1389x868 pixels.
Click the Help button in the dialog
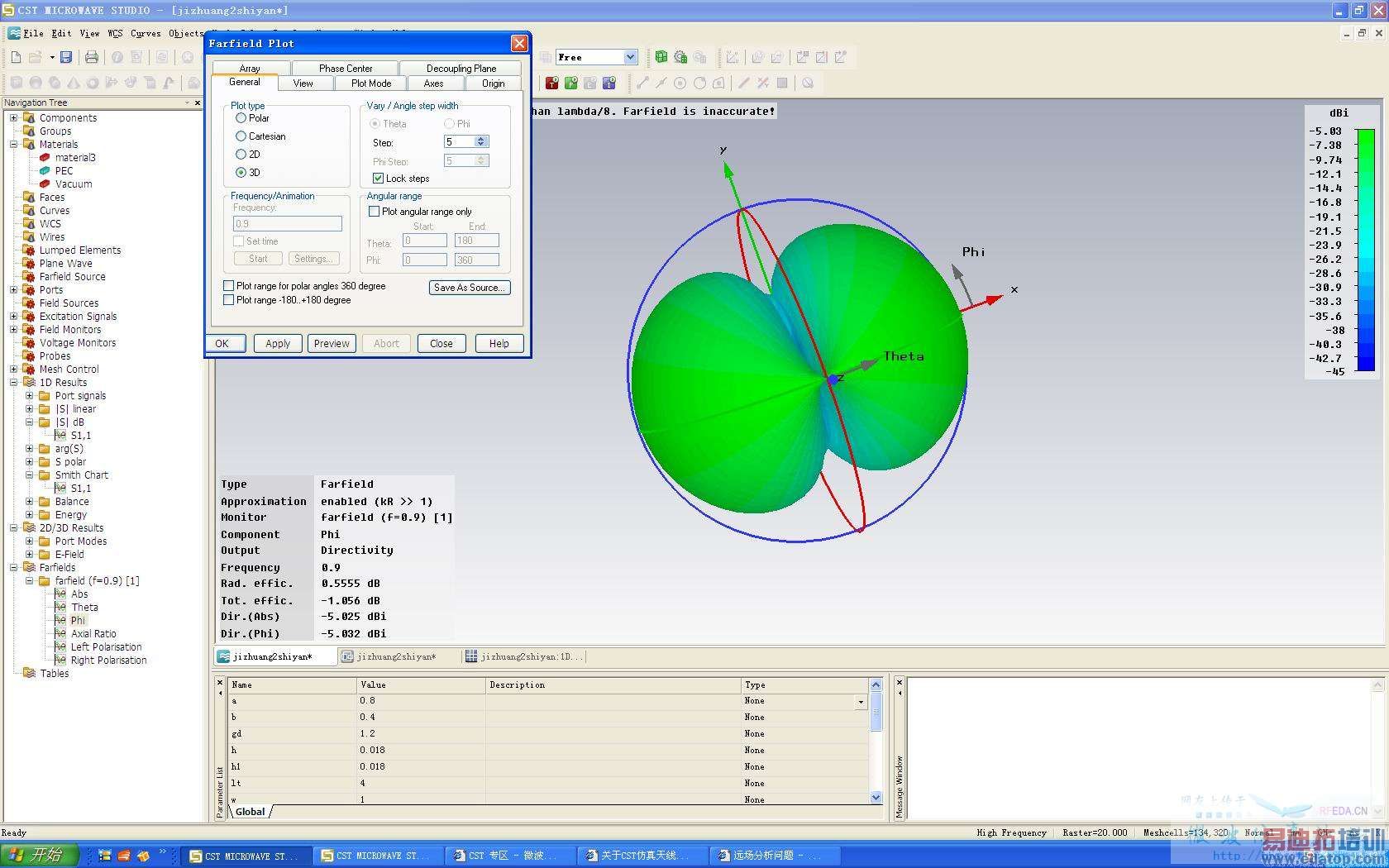(499, 343)
